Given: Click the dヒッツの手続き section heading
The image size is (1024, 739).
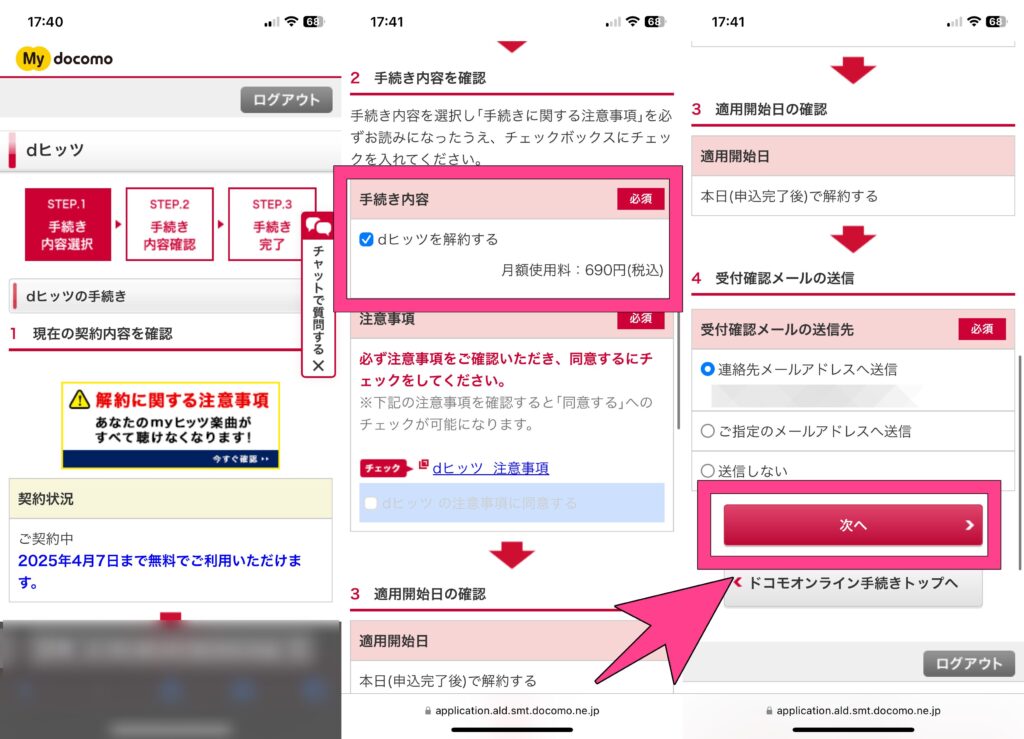Looking at the screenshot, I should 157,296.
